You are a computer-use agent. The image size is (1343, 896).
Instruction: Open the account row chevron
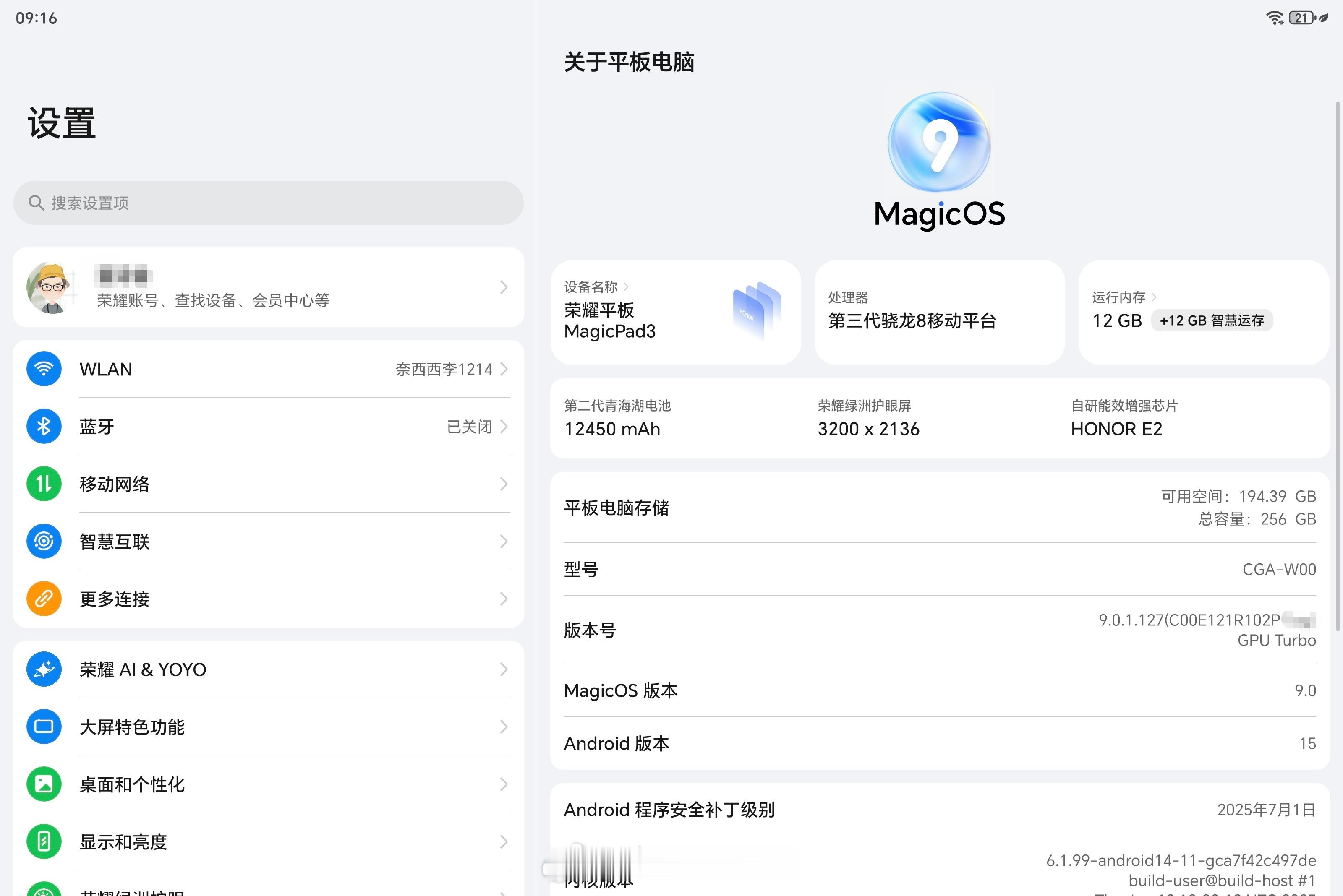(x=504, y=287)
